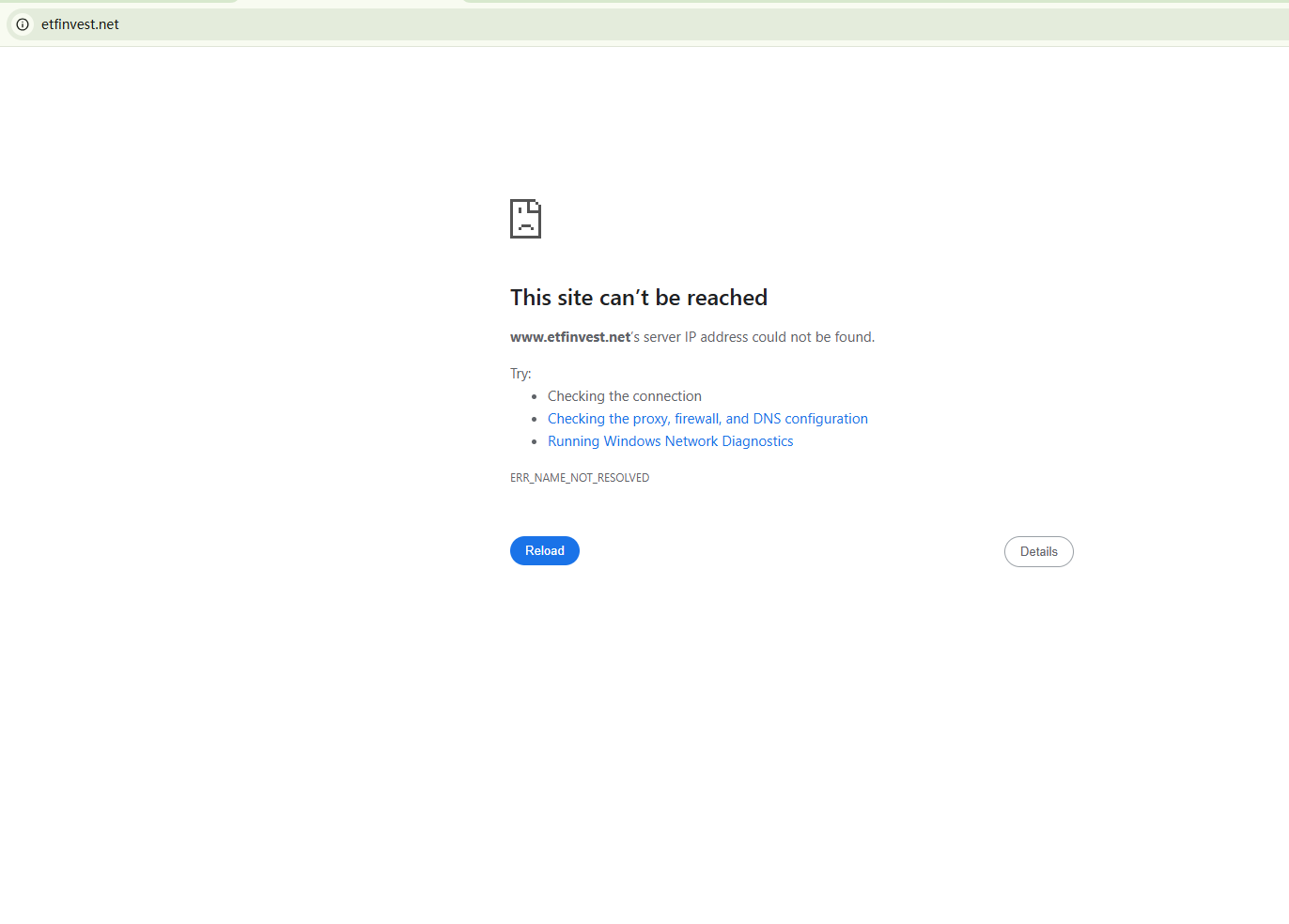Select 'Checking the connection' text
This screenshot has width=1289, height=924.
point(625,396)
